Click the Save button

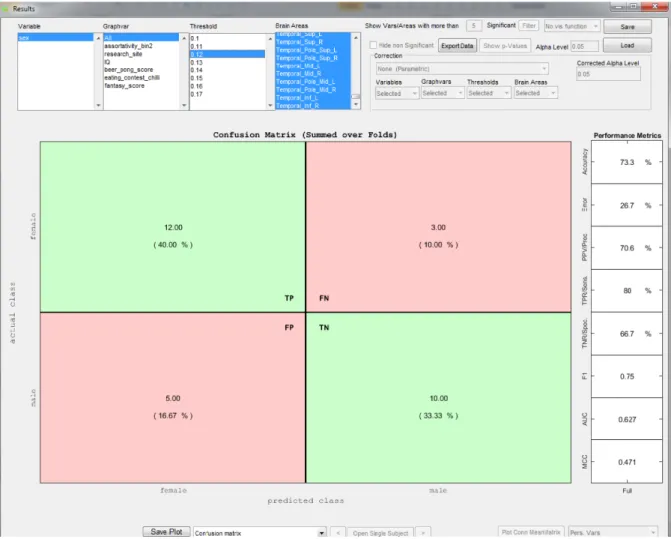627,27
